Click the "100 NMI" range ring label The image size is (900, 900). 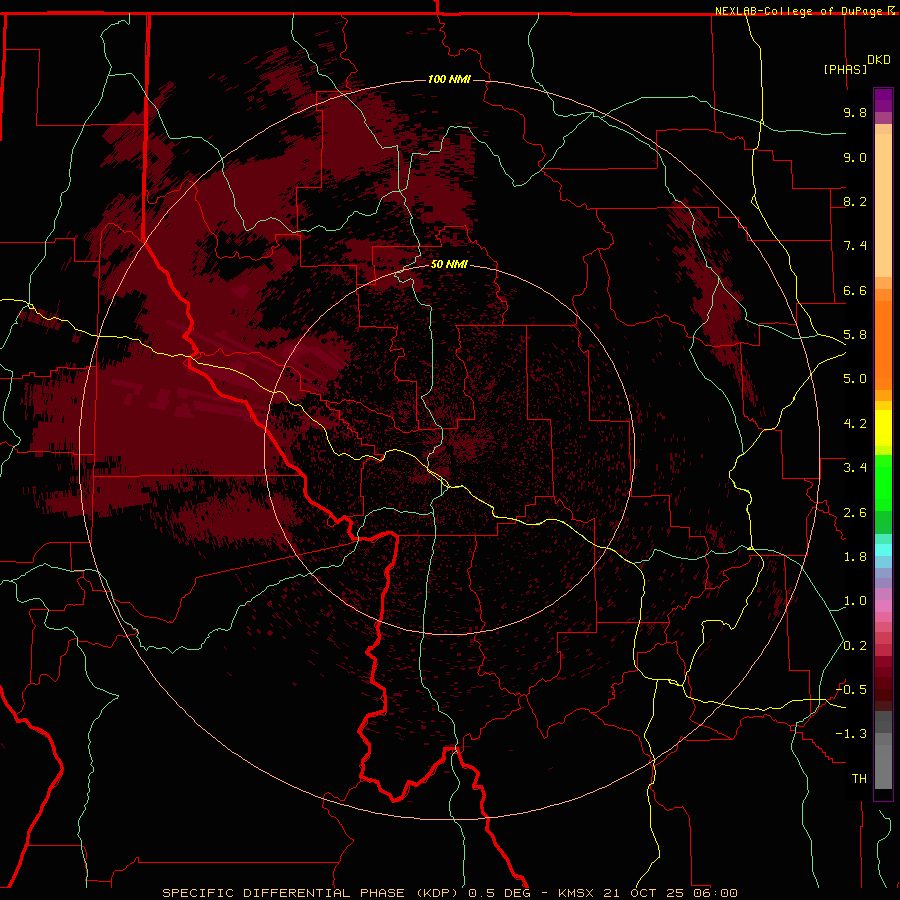pyautogui.click(x=449, y=79)
